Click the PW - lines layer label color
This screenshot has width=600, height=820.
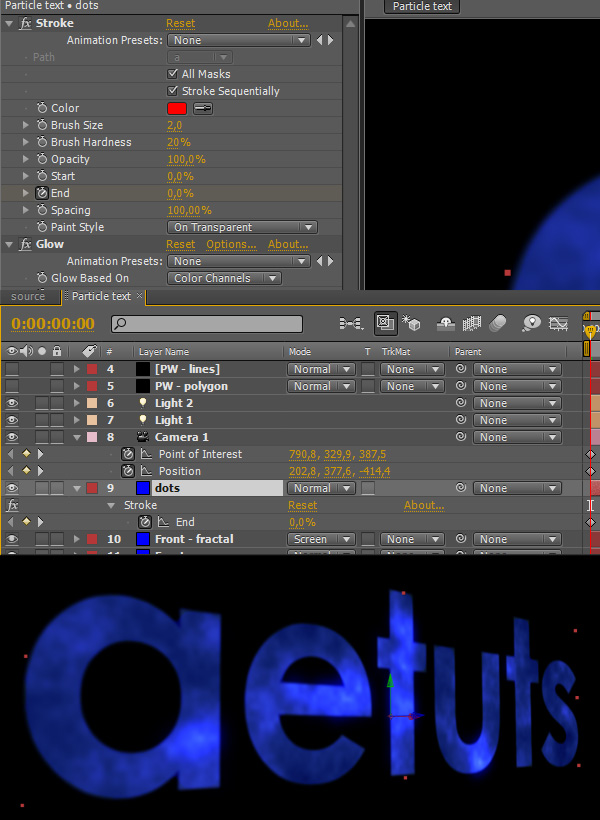tap(92, 369)
